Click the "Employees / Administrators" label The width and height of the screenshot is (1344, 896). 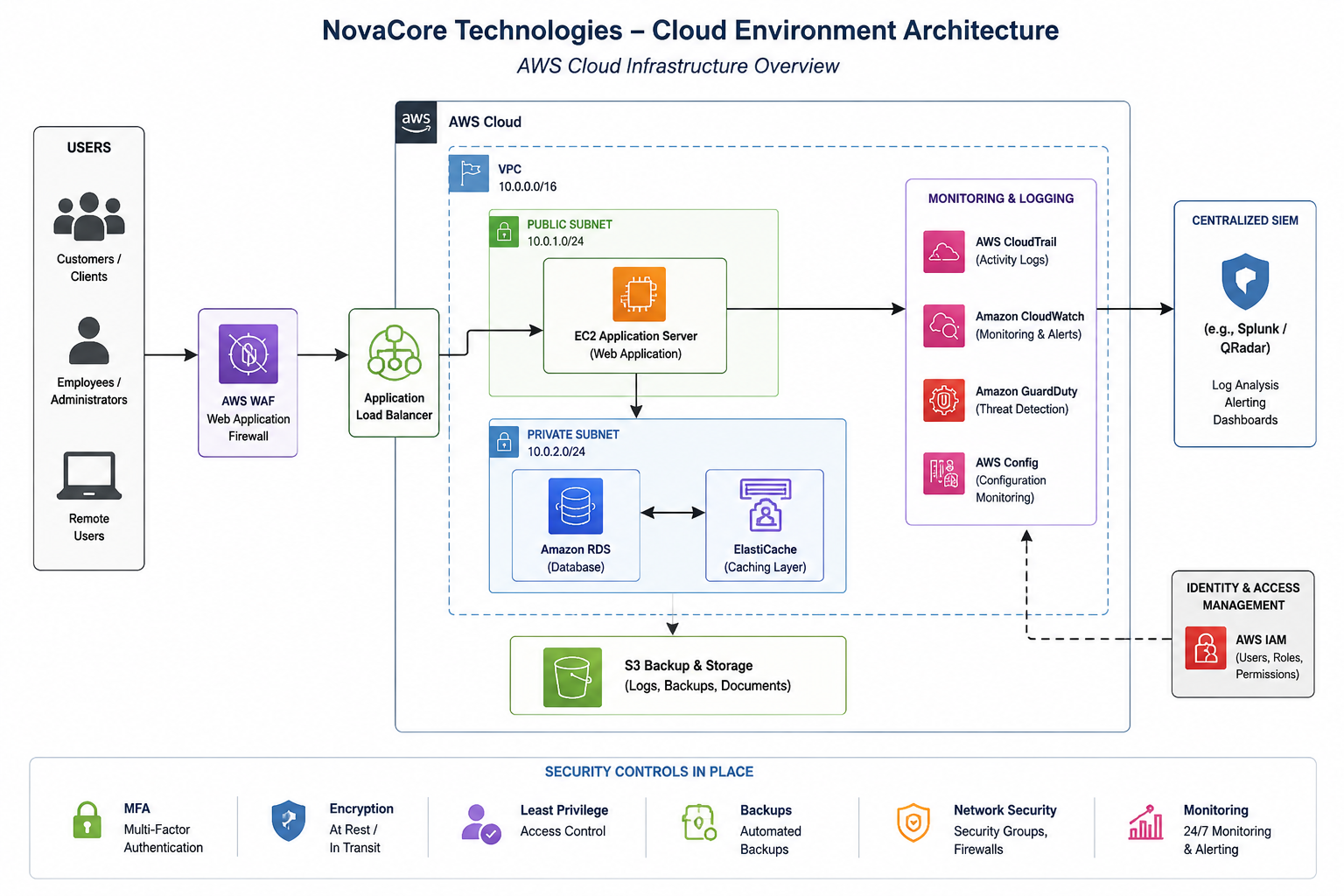(x=89, y=391)
